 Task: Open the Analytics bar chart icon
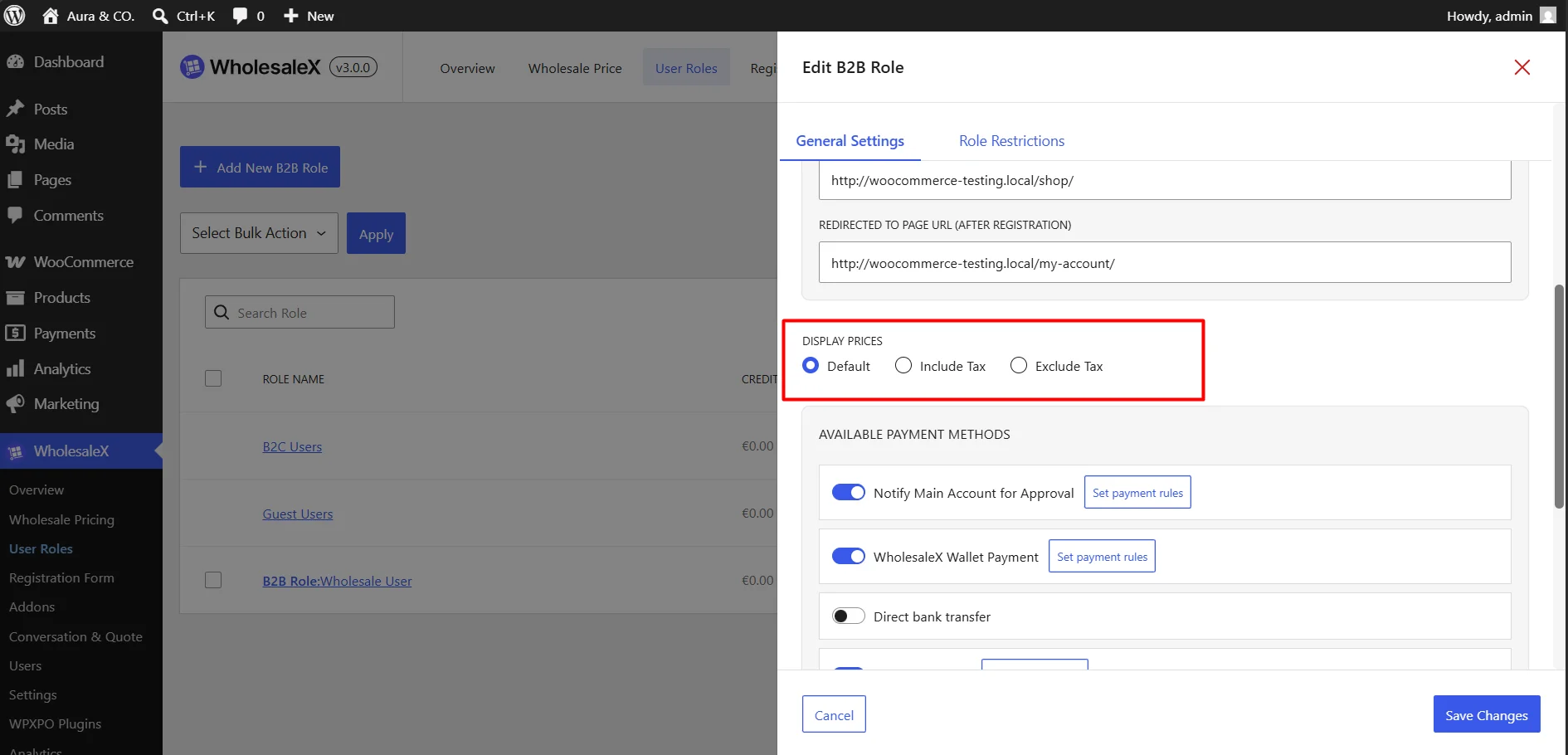click(15, 369)
